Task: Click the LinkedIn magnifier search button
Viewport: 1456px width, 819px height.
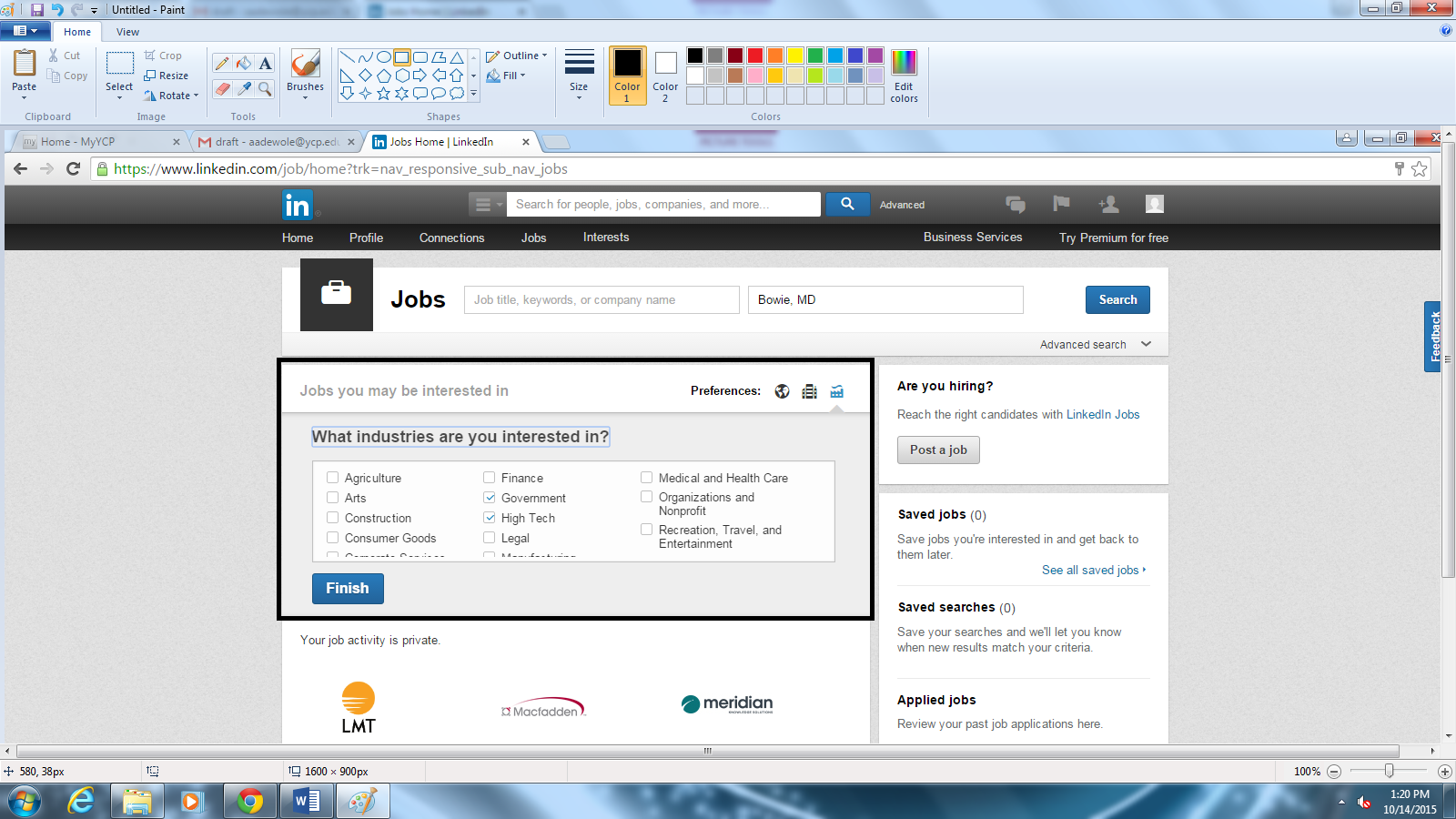Action: [847, 204]
